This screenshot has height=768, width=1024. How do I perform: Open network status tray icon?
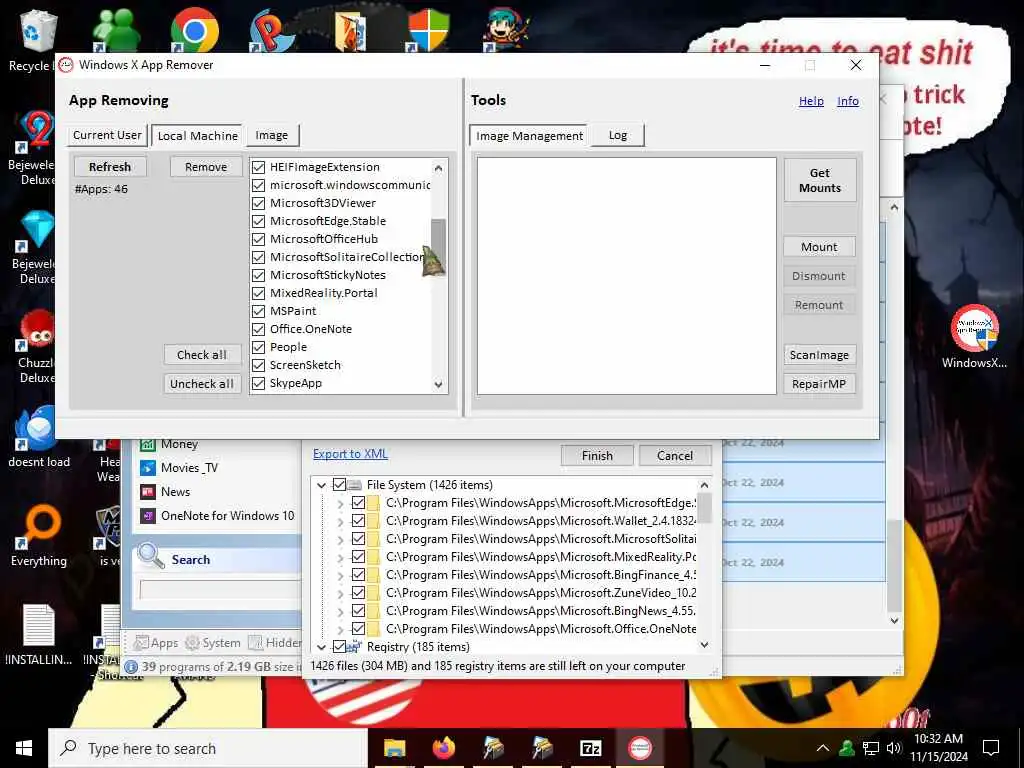871,748
